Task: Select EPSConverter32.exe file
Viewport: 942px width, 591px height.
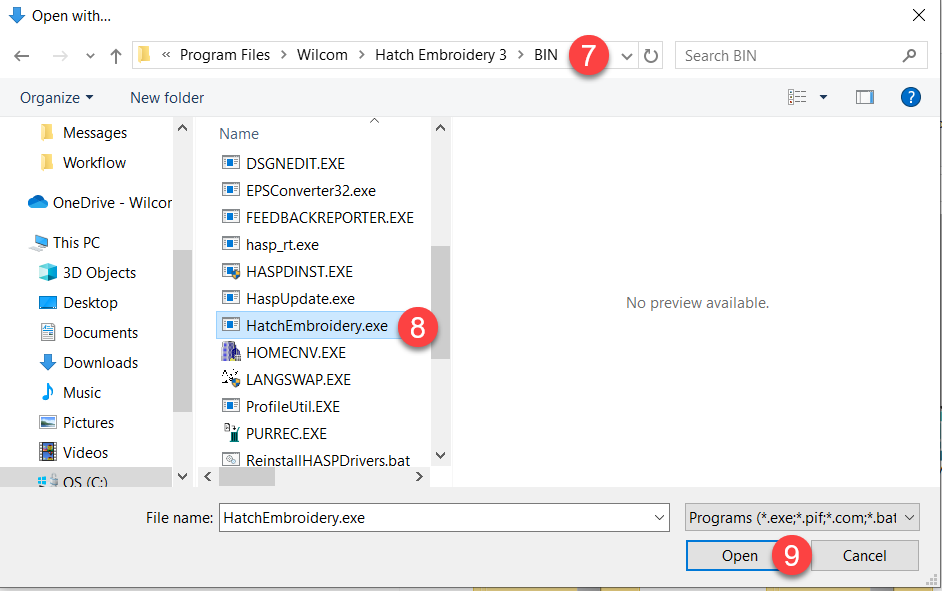Action: tap(311, 190)
